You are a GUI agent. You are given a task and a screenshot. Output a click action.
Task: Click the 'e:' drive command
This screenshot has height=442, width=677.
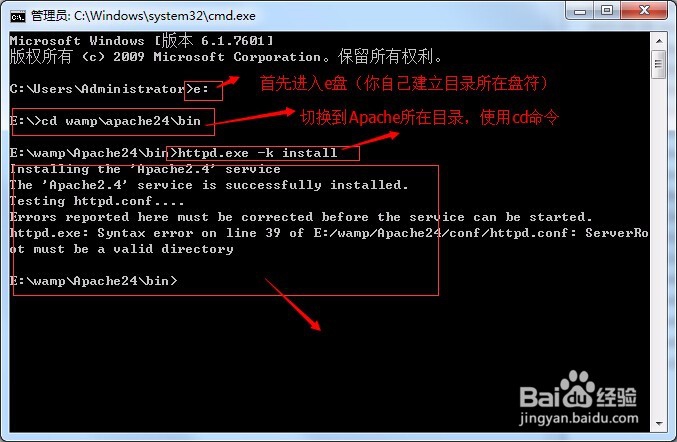201,89
